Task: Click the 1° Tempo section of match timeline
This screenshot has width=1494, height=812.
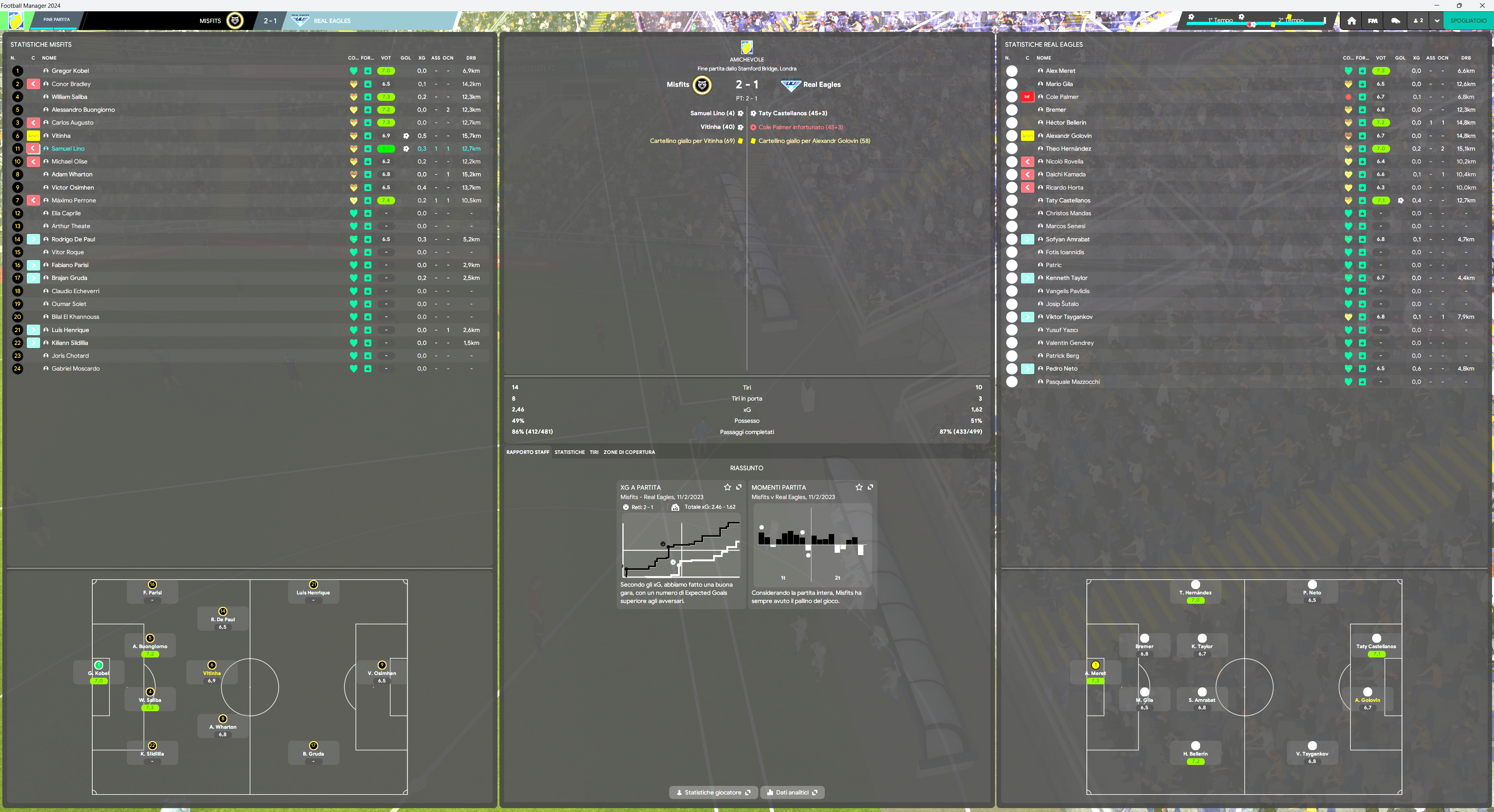Action: [1220, 20]
